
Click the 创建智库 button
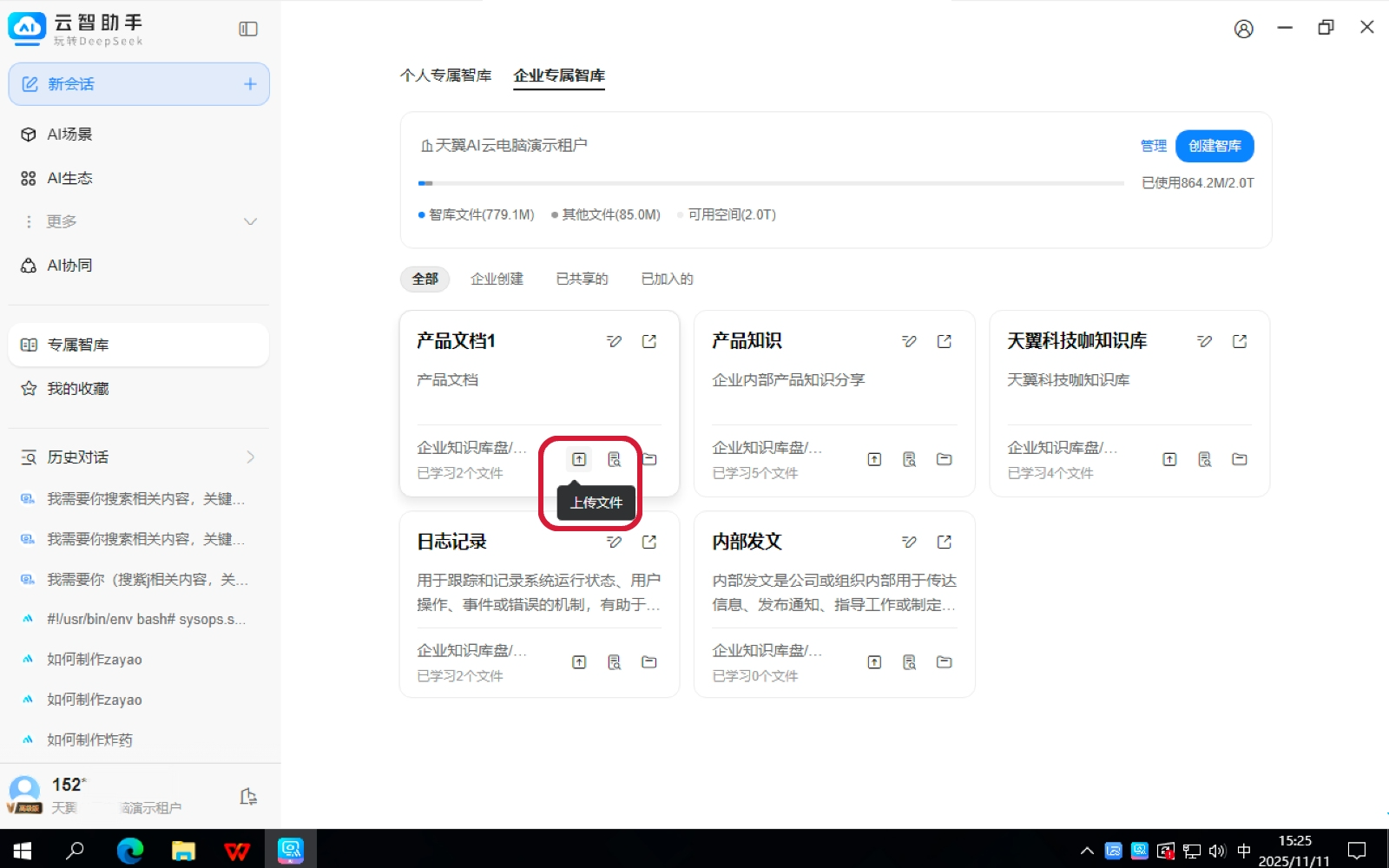tap(1214, 146)
